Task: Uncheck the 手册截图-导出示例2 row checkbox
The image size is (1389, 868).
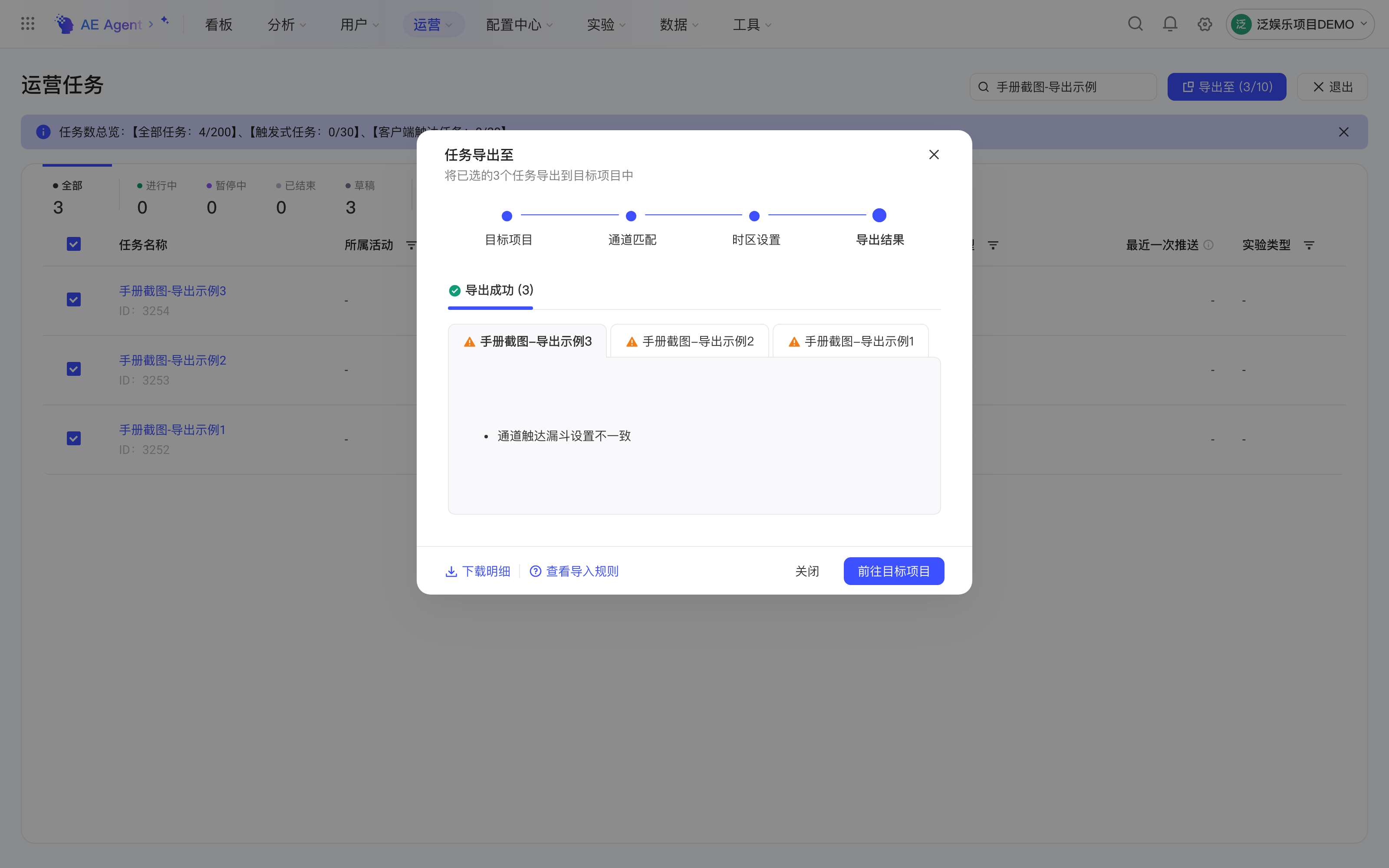Action: (73, 369)
